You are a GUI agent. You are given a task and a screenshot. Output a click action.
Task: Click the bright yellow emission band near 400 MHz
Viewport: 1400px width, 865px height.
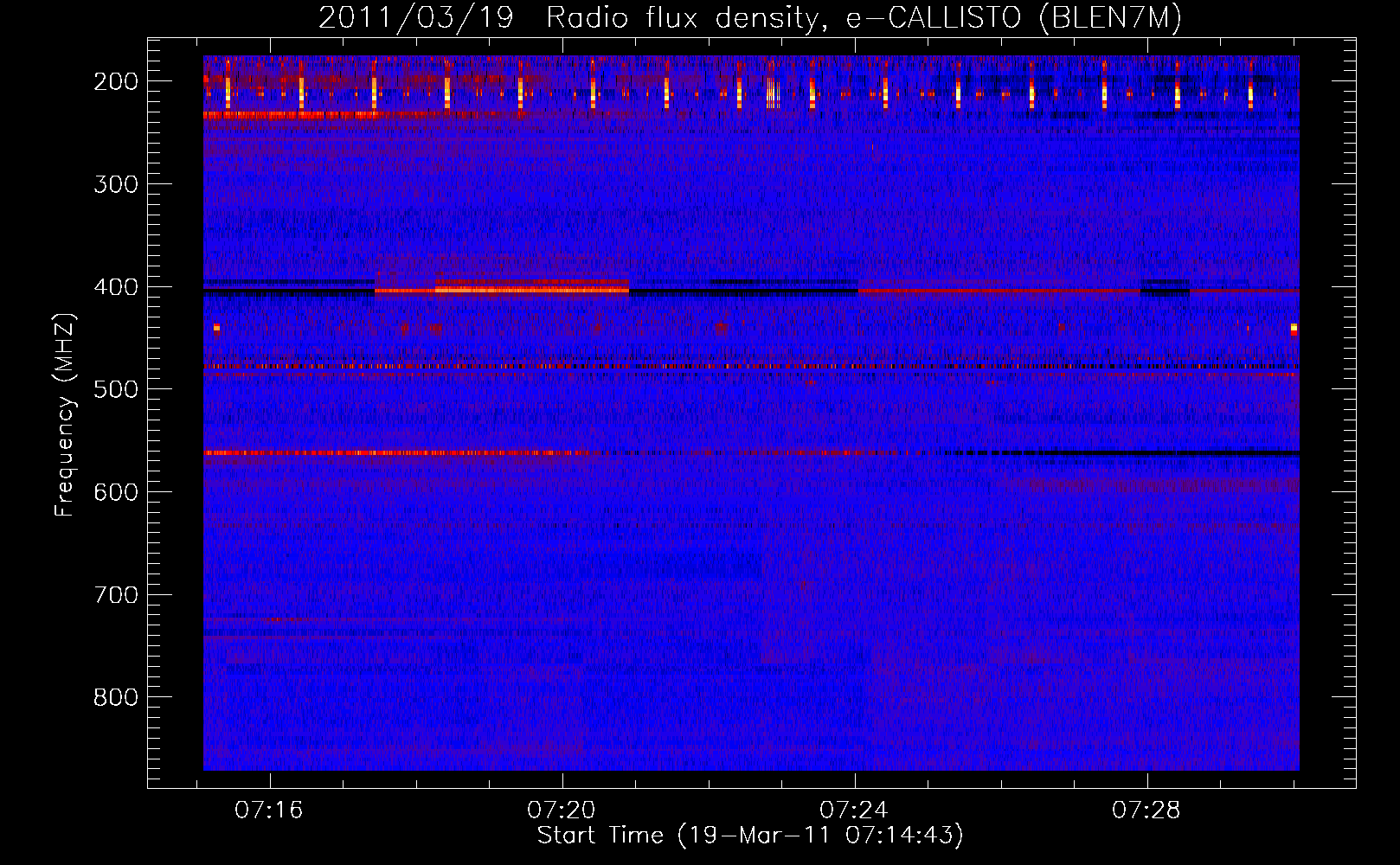tap(532, 290)
